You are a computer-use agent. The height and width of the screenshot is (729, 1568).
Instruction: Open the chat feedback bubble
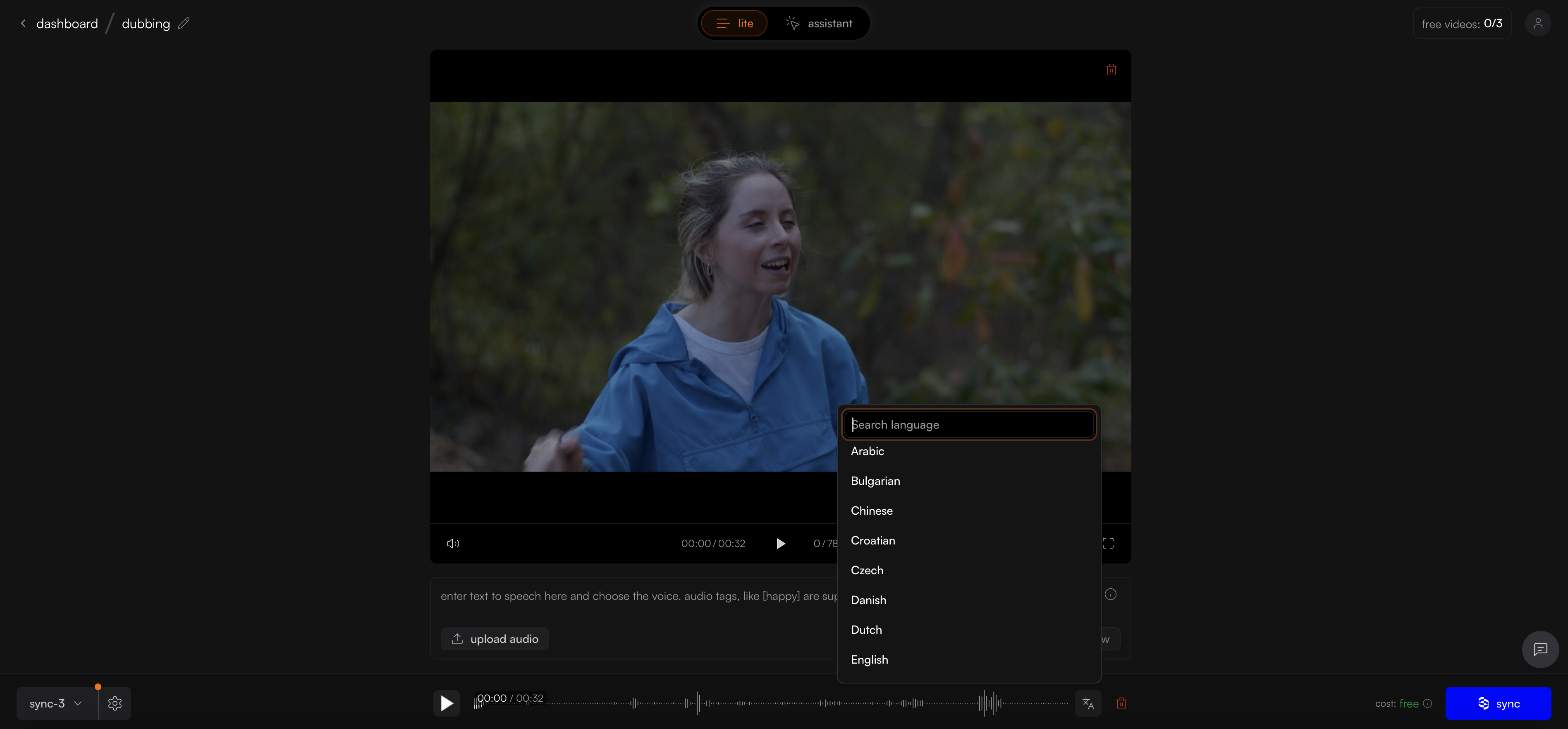1540,649
